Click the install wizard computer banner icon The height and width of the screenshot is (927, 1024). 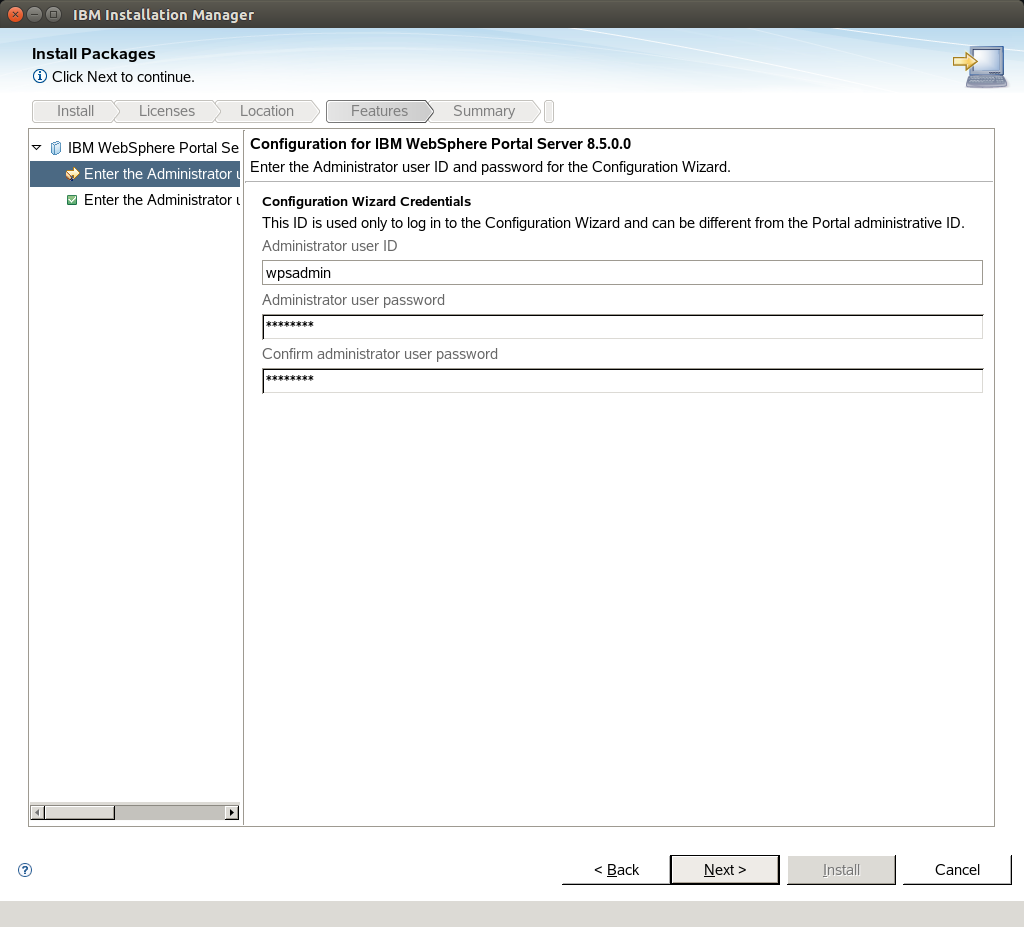(979, 67)
